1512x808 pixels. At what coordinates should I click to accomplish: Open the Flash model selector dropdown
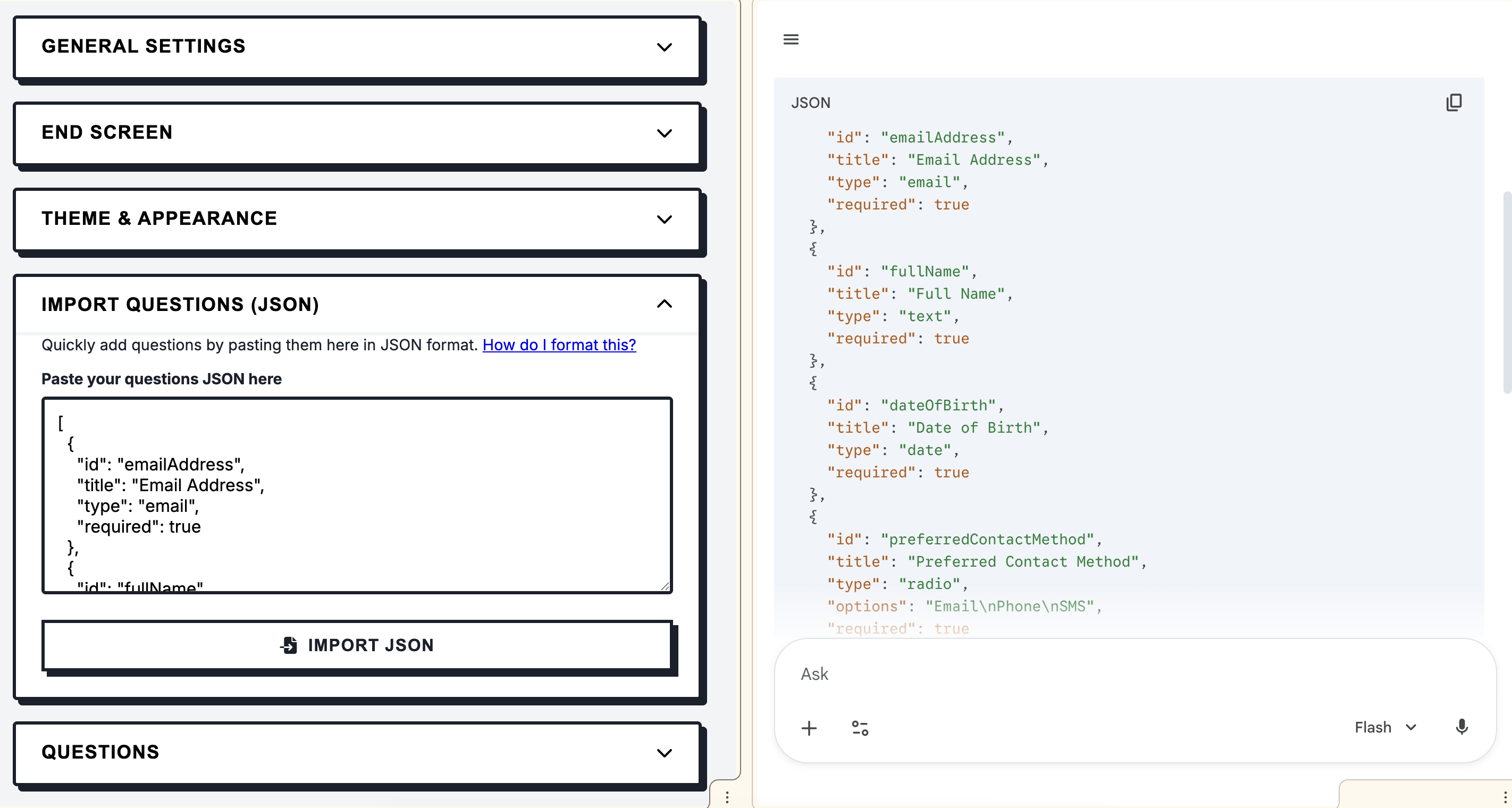tap(1385, 727)
